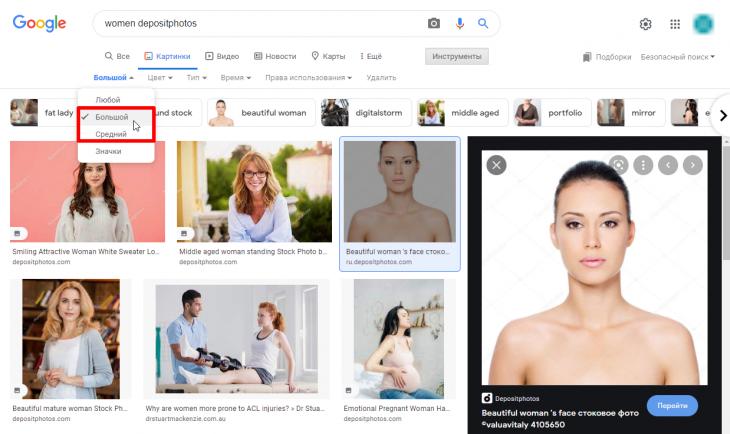Open the three-dot menu in preview

[x=643, y=165]
